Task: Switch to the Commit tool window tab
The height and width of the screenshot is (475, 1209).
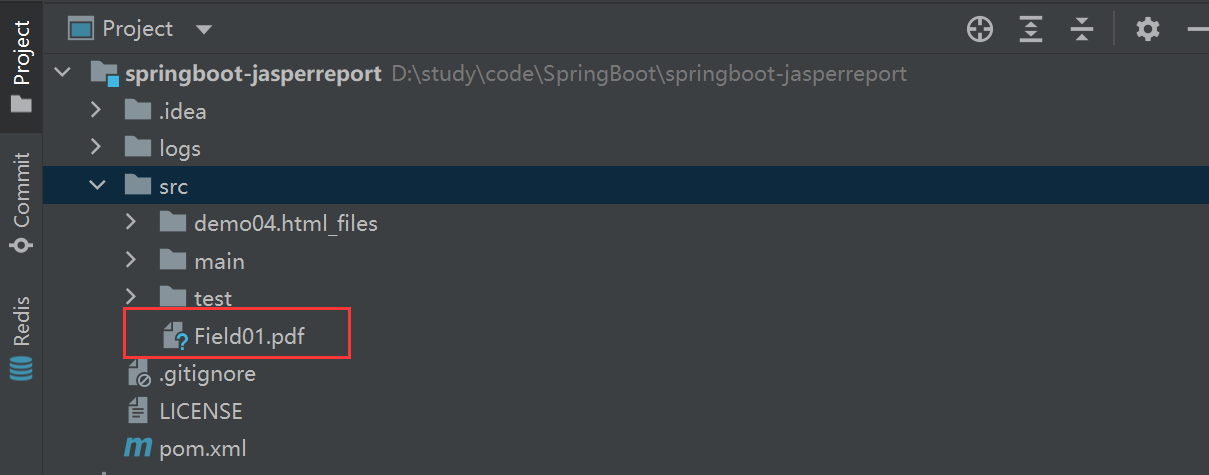Action: pyautogui.click(x=21, y=202)
